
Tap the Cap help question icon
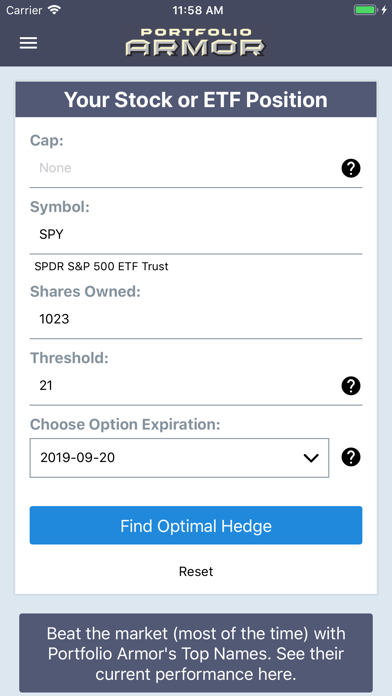pyautogui.click(x=351, y=168)
